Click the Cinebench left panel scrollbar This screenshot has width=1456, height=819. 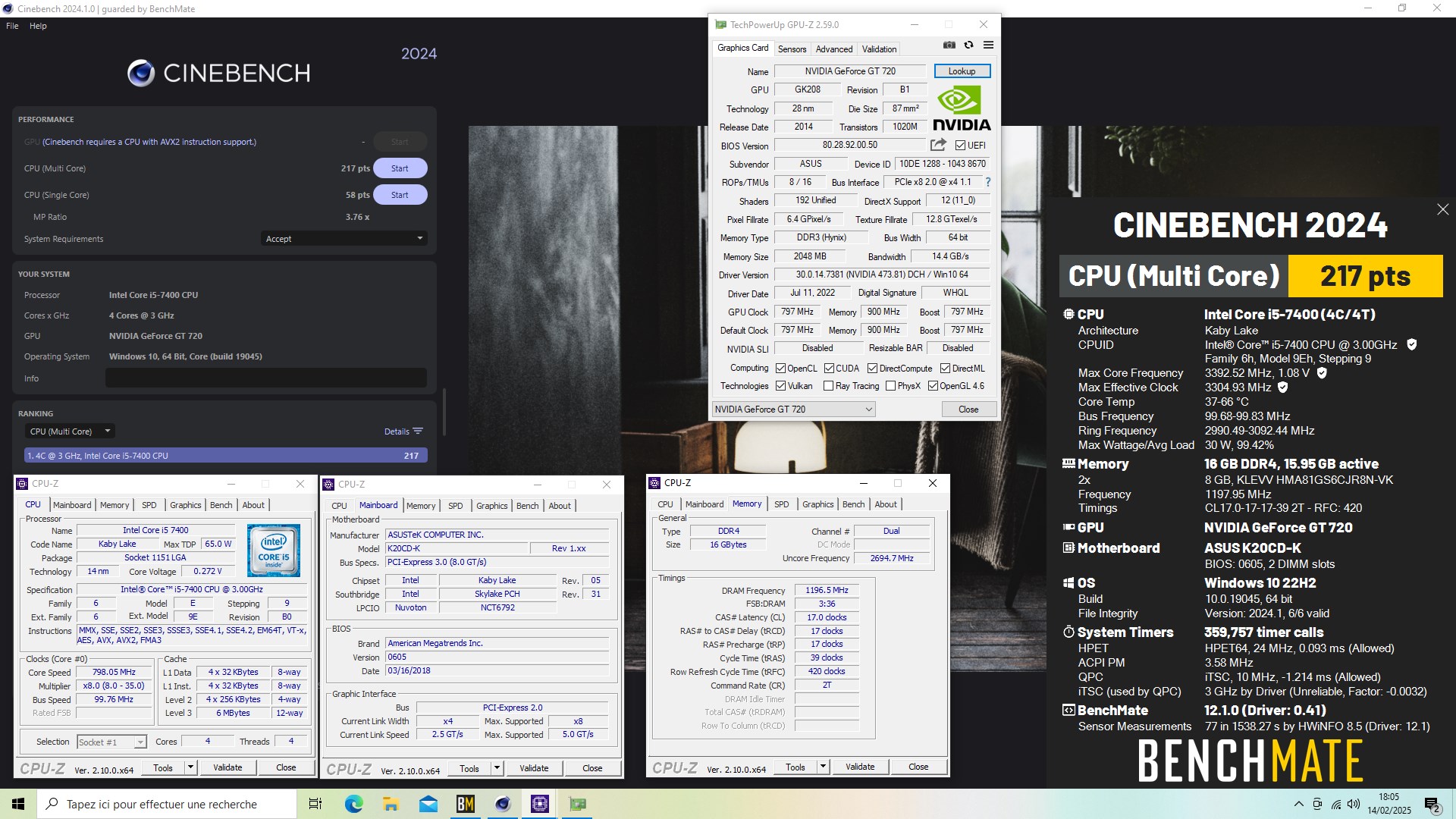tap(444, 412)
